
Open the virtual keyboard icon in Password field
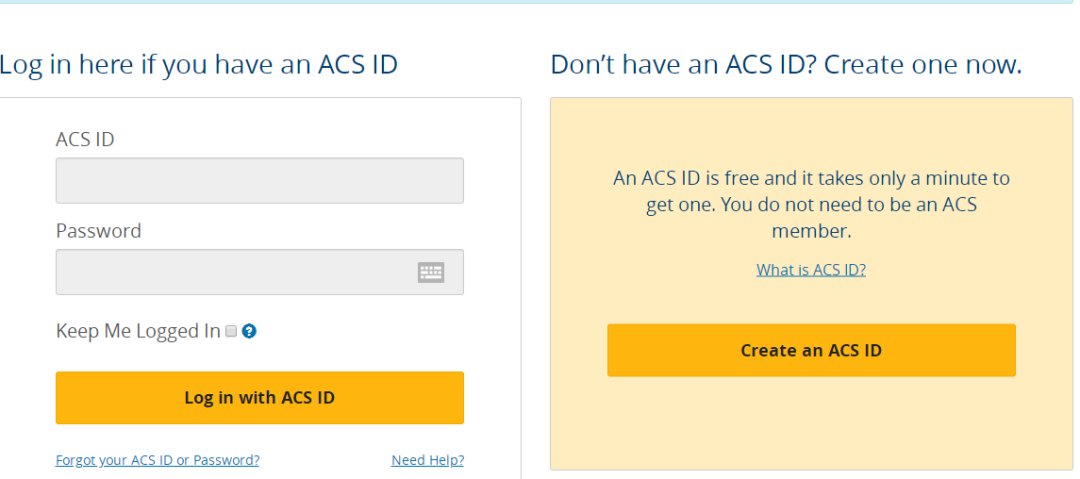pos(431,272)
